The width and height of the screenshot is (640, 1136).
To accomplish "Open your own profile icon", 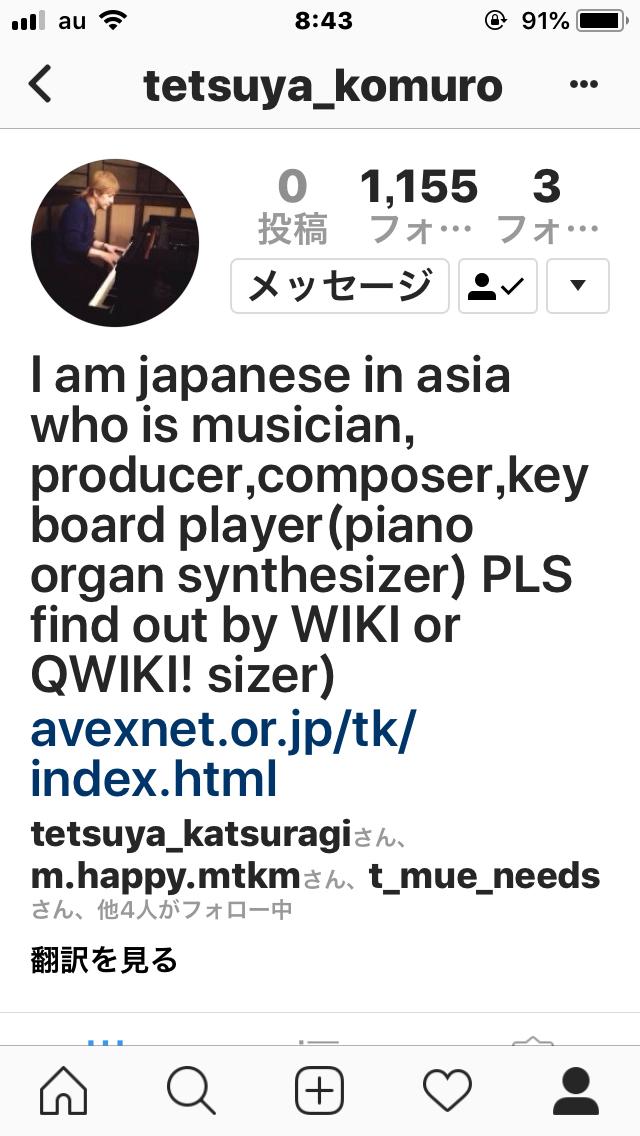I will click(x=575, y=1090).
